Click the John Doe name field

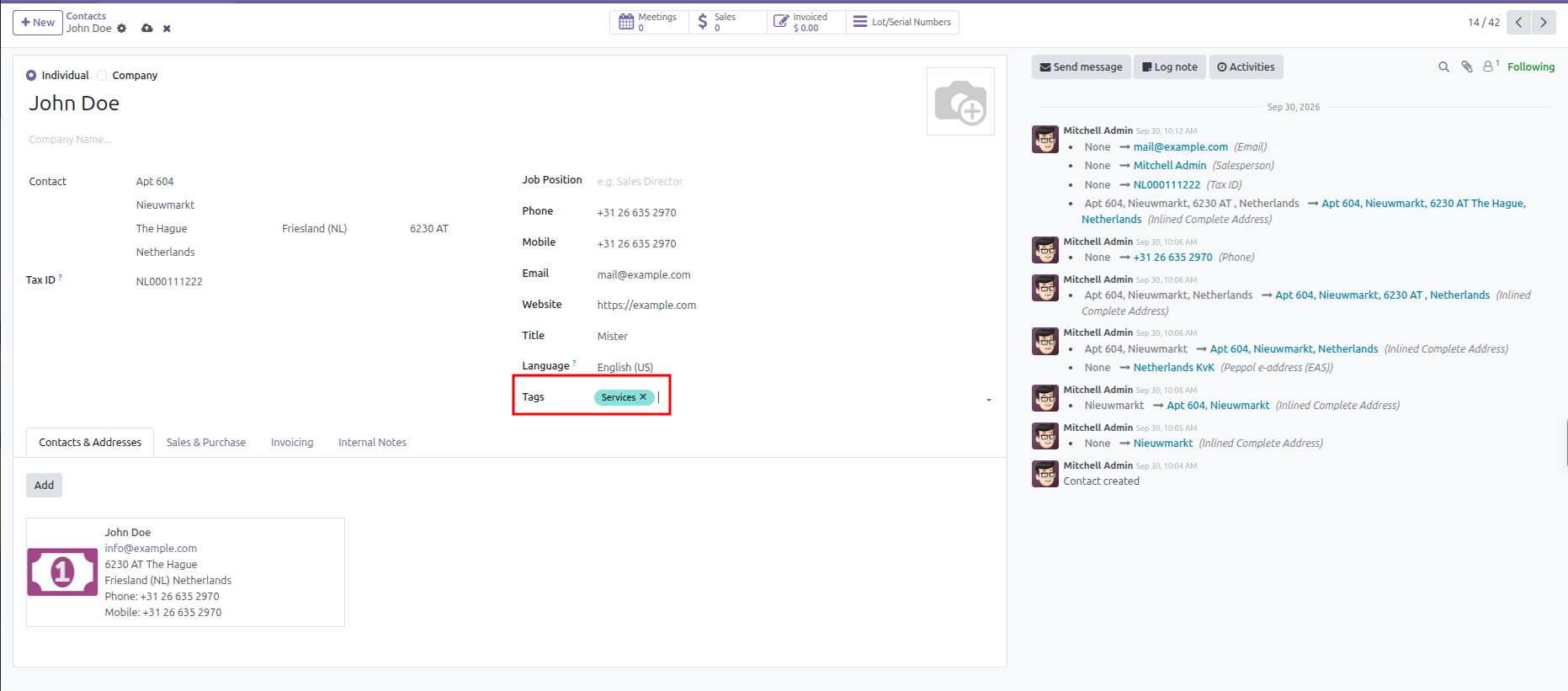[x=471, y=104]
